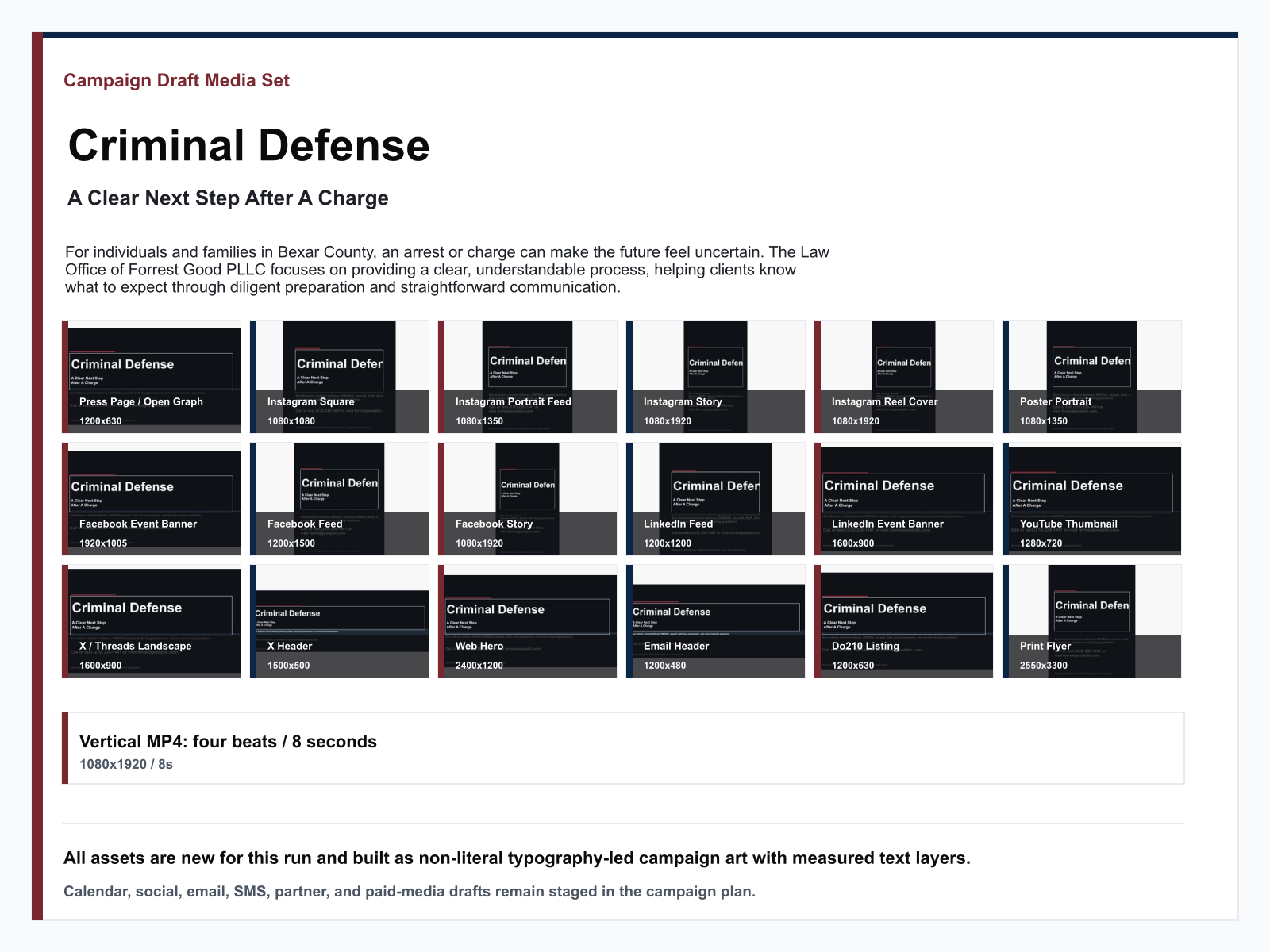The image size is (1270, 952).
Task: Select the Facebook Event Banner thumbnail
Action: point(152,499)
